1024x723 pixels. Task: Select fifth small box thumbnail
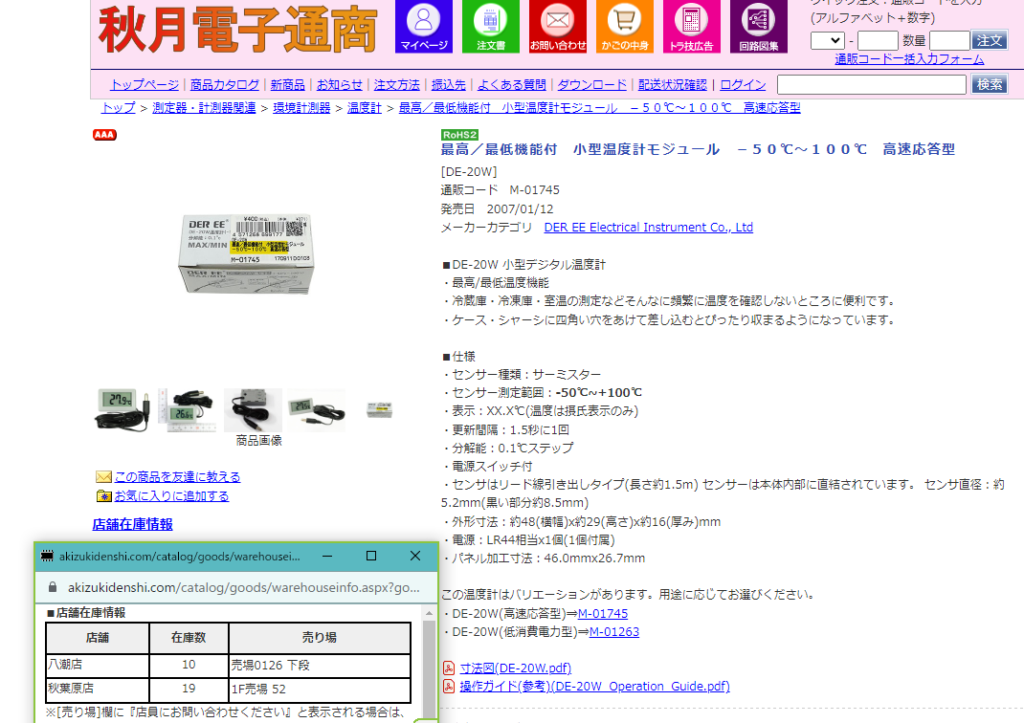pyautogui.click(x=379, y=410)
